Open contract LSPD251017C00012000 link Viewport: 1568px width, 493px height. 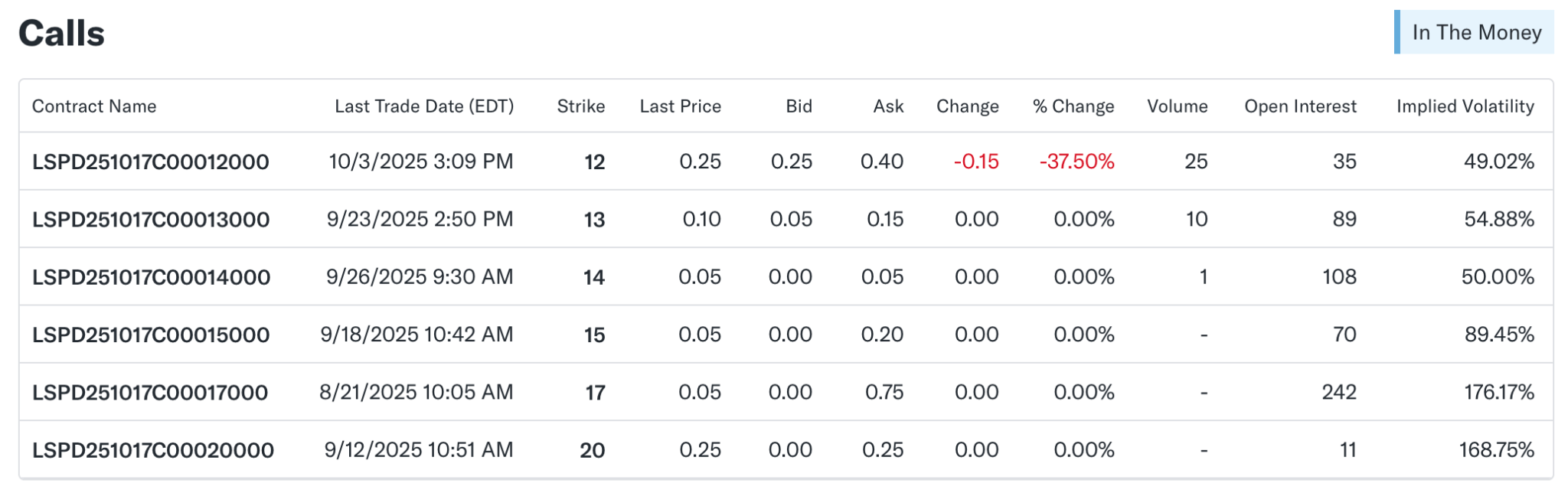(150, 162)
